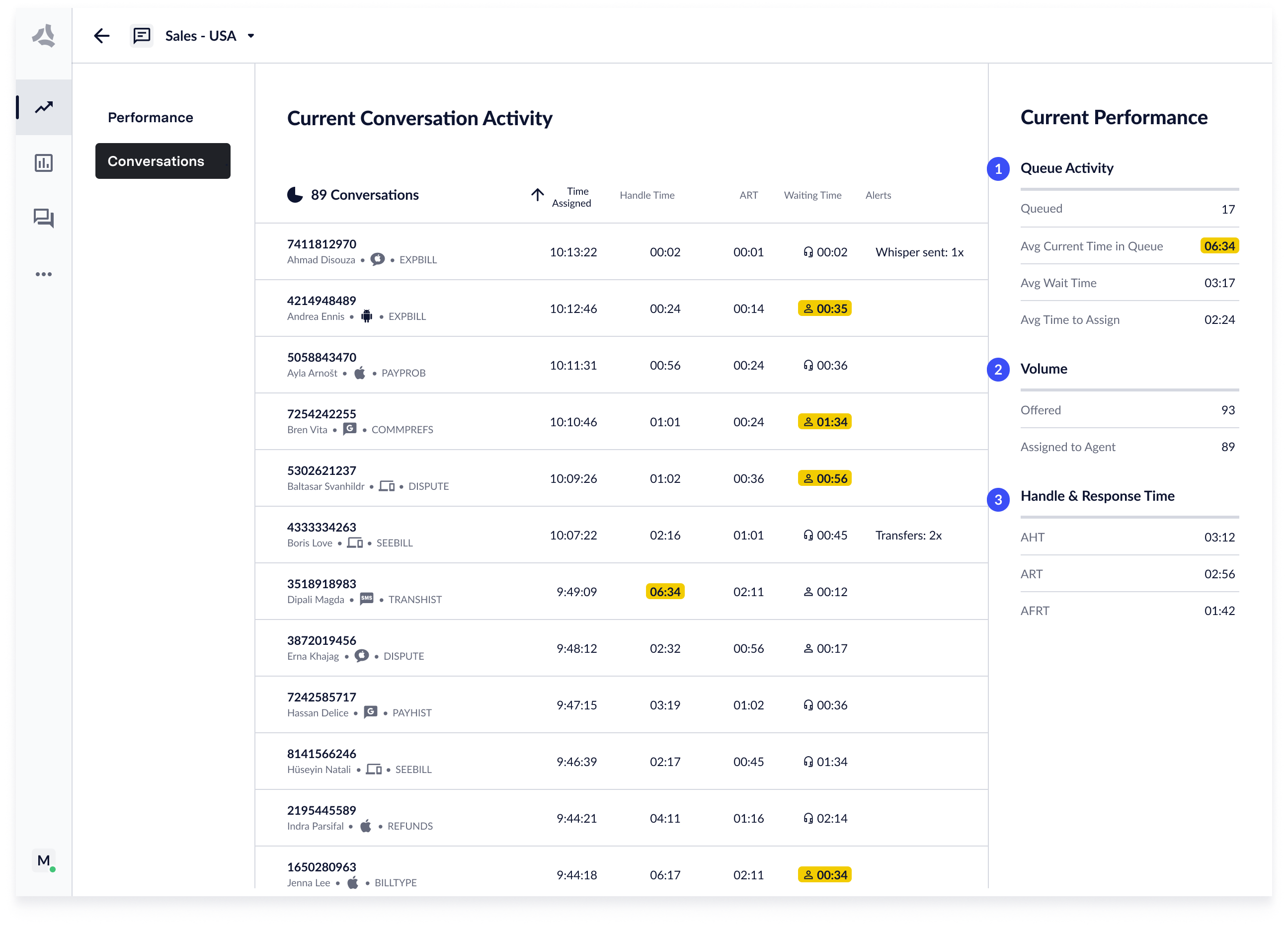Click the Handle Time column header
The height and width of the screenshot is (928, 1288).
647,195
